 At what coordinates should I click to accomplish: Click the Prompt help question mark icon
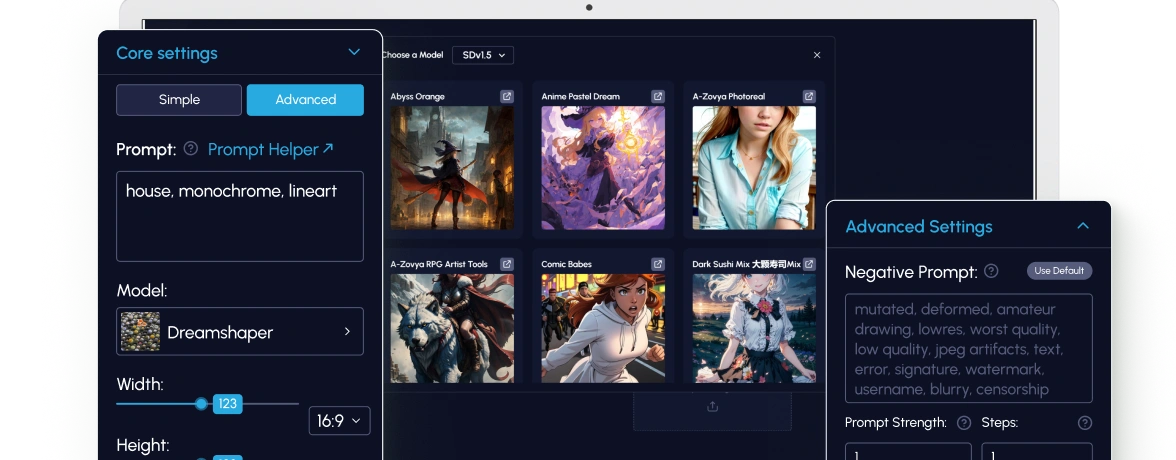tap(190, 149)
